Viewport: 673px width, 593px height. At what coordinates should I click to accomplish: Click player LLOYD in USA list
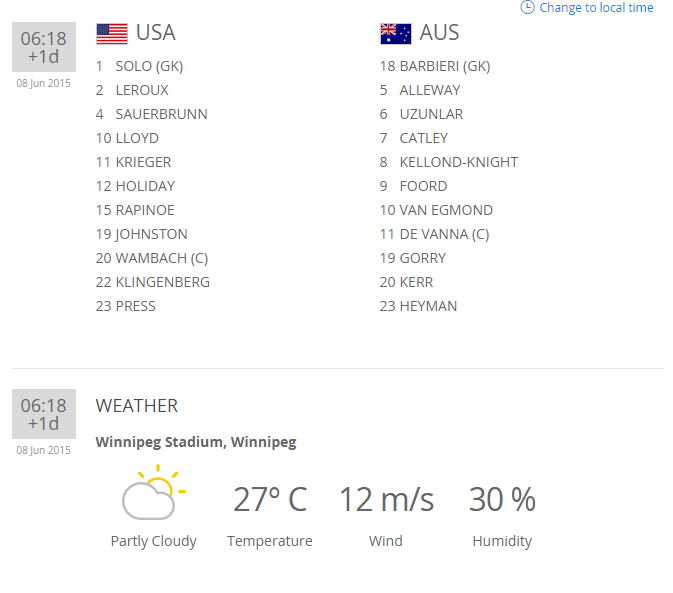[137, 138]
